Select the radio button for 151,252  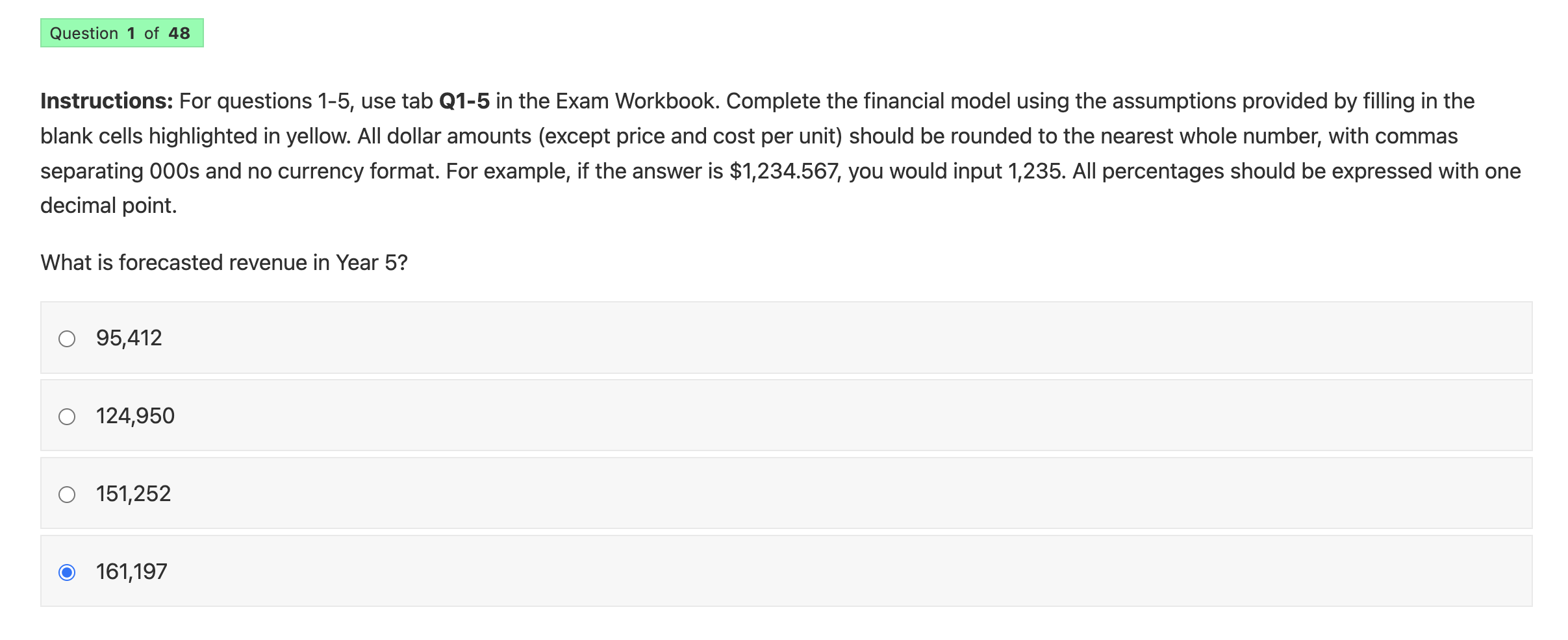67,493
